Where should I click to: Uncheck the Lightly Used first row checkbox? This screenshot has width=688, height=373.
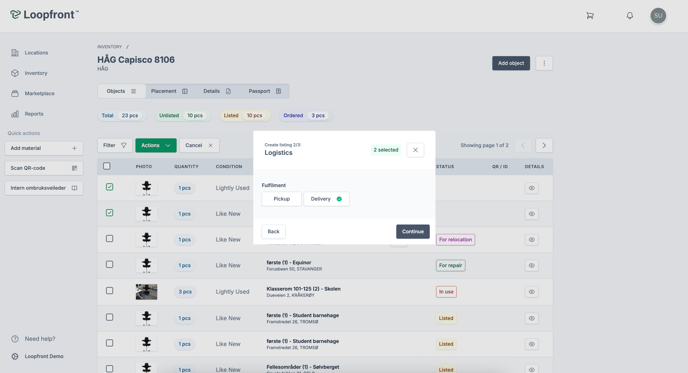coord(109,187)
